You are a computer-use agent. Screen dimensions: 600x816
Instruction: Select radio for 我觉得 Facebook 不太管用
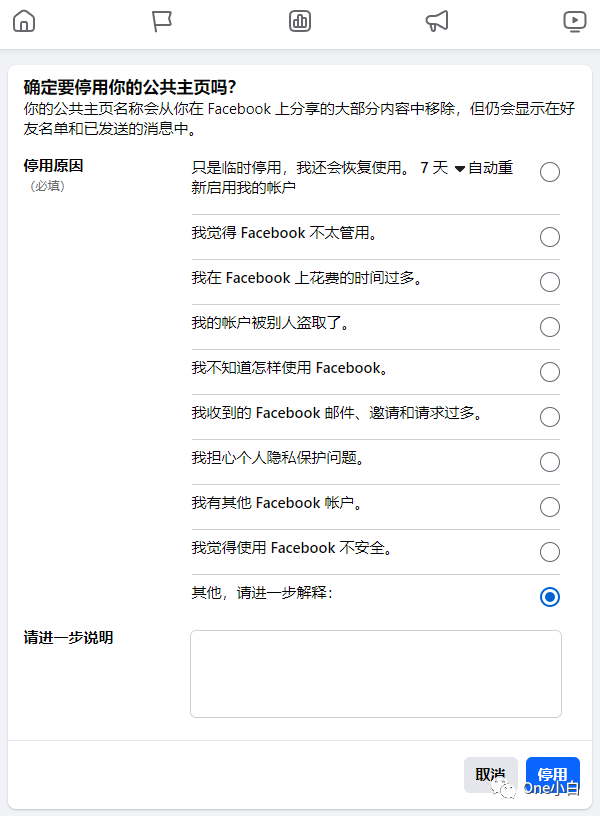click(x=550, y=237)
